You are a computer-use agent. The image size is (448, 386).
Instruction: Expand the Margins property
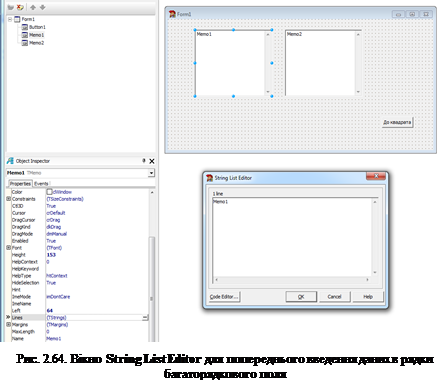pyautogui.click(x=9, y=325)
